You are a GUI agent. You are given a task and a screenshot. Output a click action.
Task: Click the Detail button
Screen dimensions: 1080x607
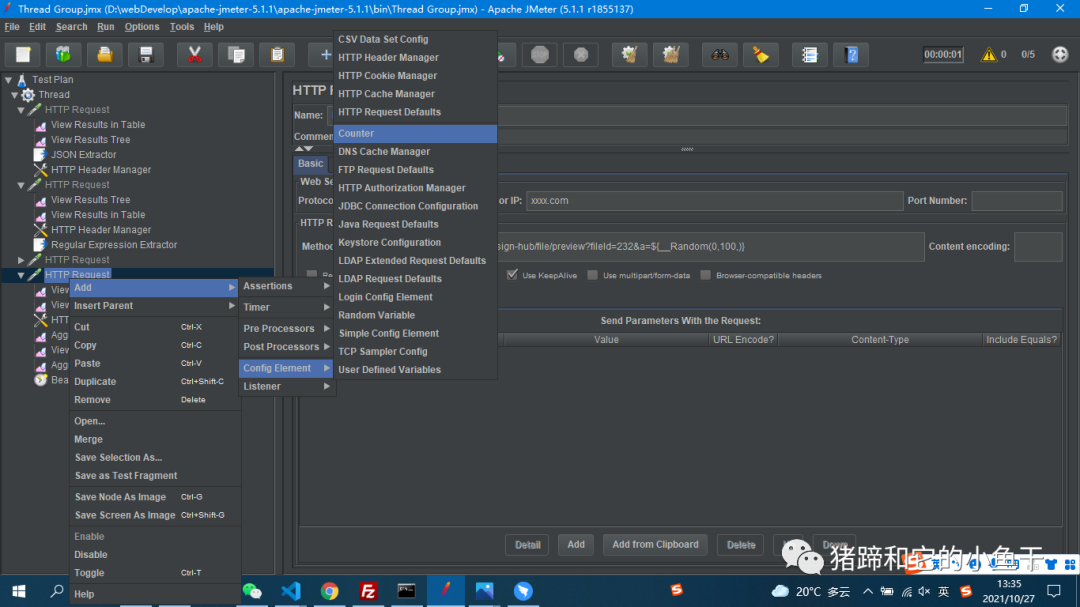point(528,545)
